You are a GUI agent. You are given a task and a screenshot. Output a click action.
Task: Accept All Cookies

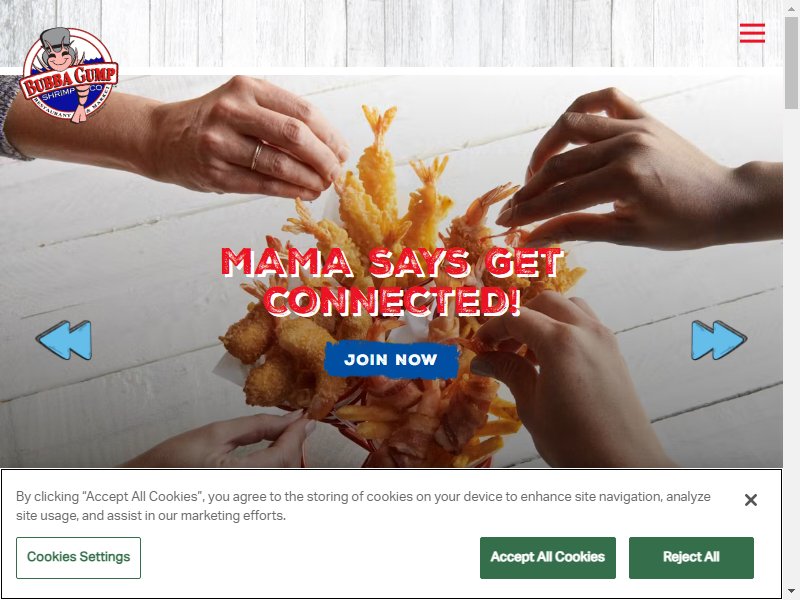tap(547, 558)
